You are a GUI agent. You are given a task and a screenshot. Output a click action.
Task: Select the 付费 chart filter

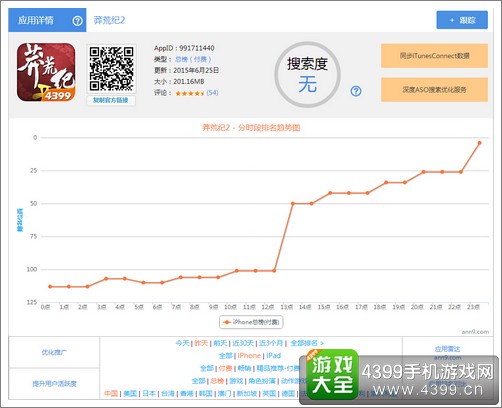[x=226, y=368]
